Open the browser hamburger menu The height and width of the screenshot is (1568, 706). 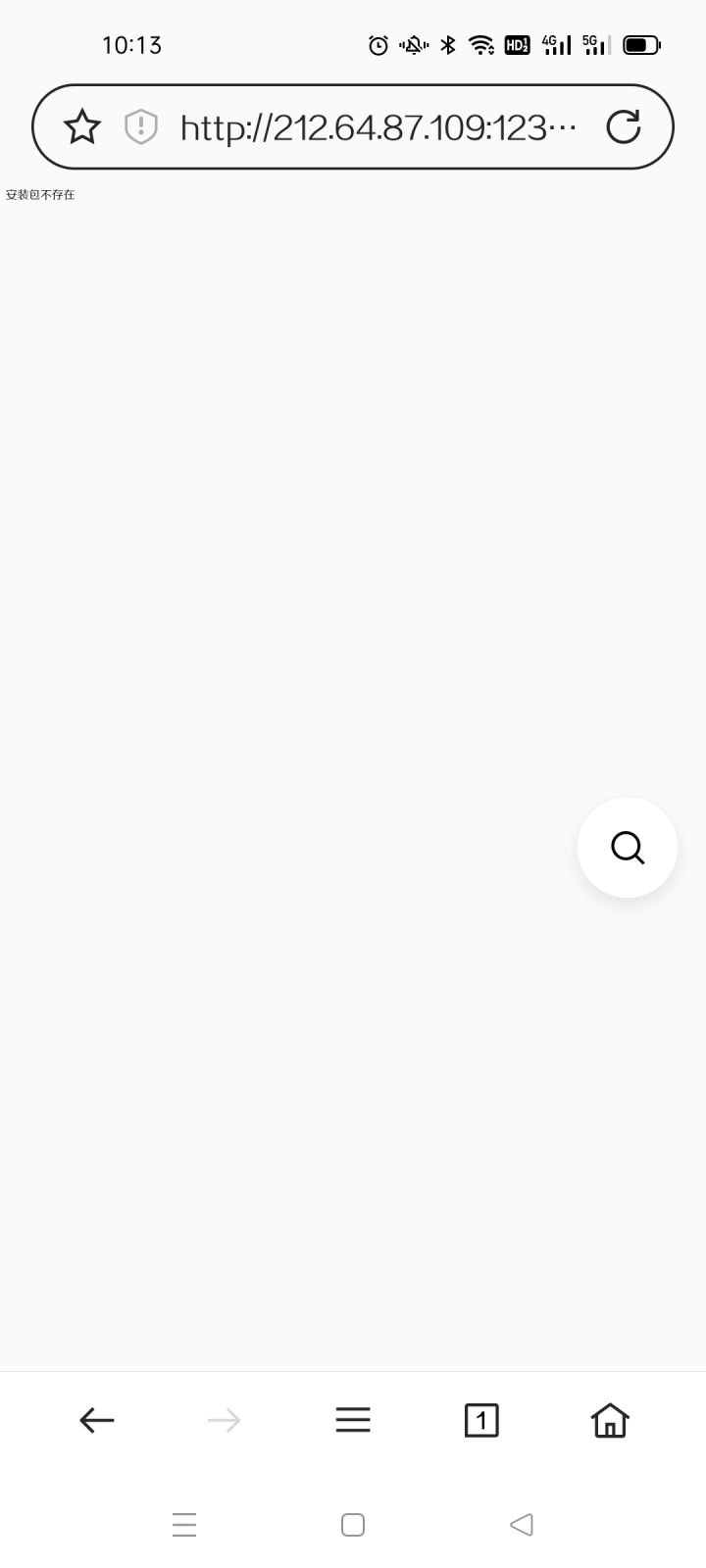(353, 1420)
